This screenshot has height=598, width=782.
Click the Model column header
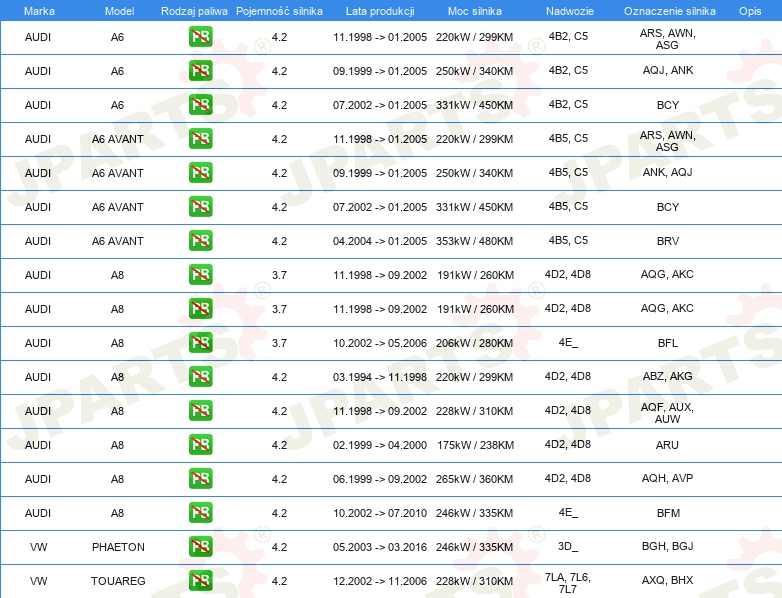[x=119, y=11]
